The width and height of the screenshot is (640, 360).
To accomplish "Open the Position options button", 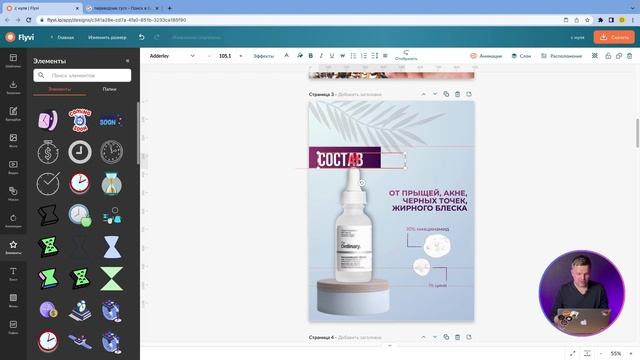I will tap(562, 56).
